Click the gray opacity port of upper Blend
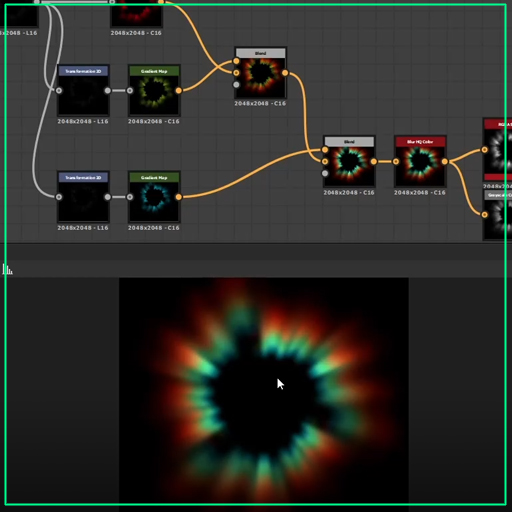 click(236, 85)
